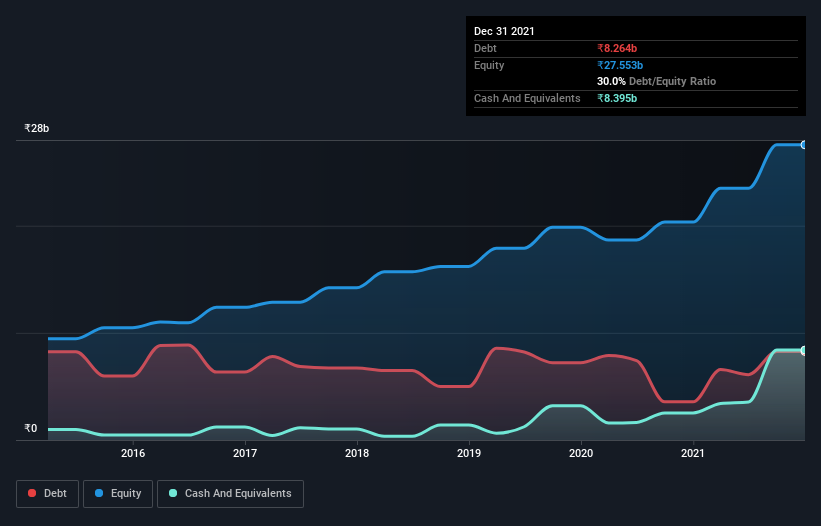Select the 2021 label on the x-axis

(x=693, y=453)
